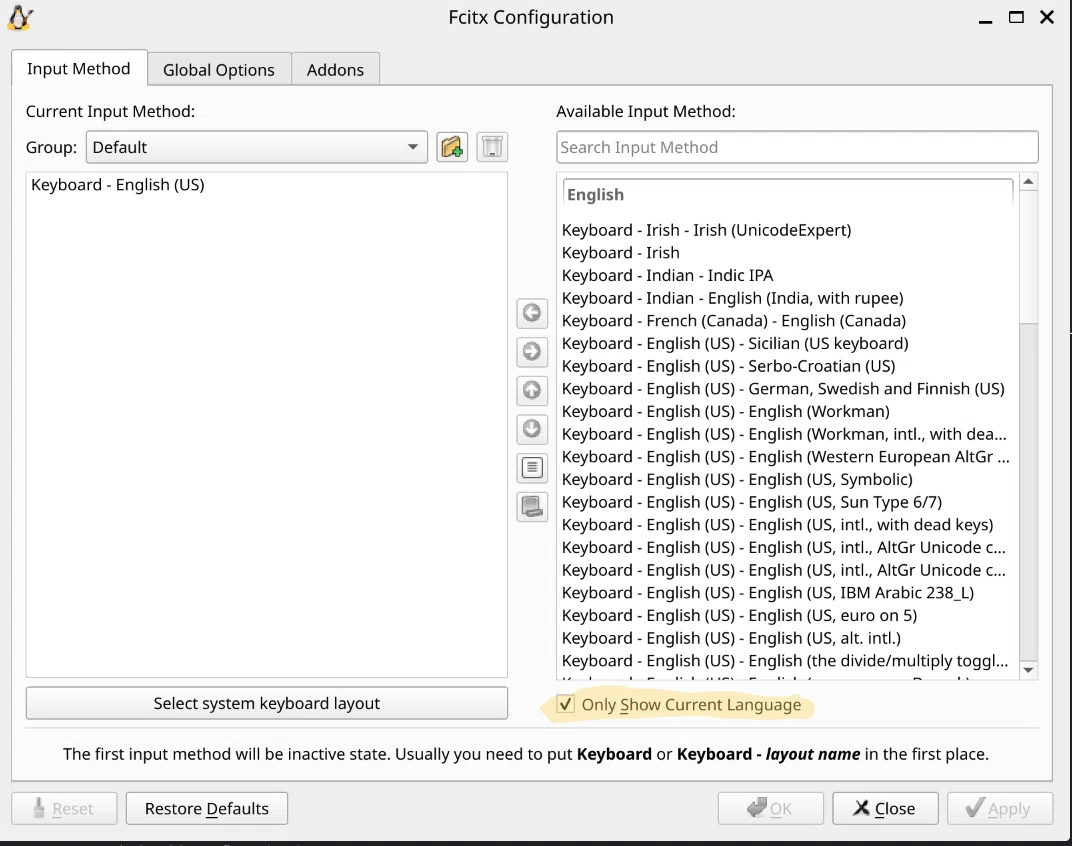Click the list scrollbar up arrow
Image resolution: width=1072 pixels, height=846 pixels.
pyautogui.click(x=1028, y=182)
